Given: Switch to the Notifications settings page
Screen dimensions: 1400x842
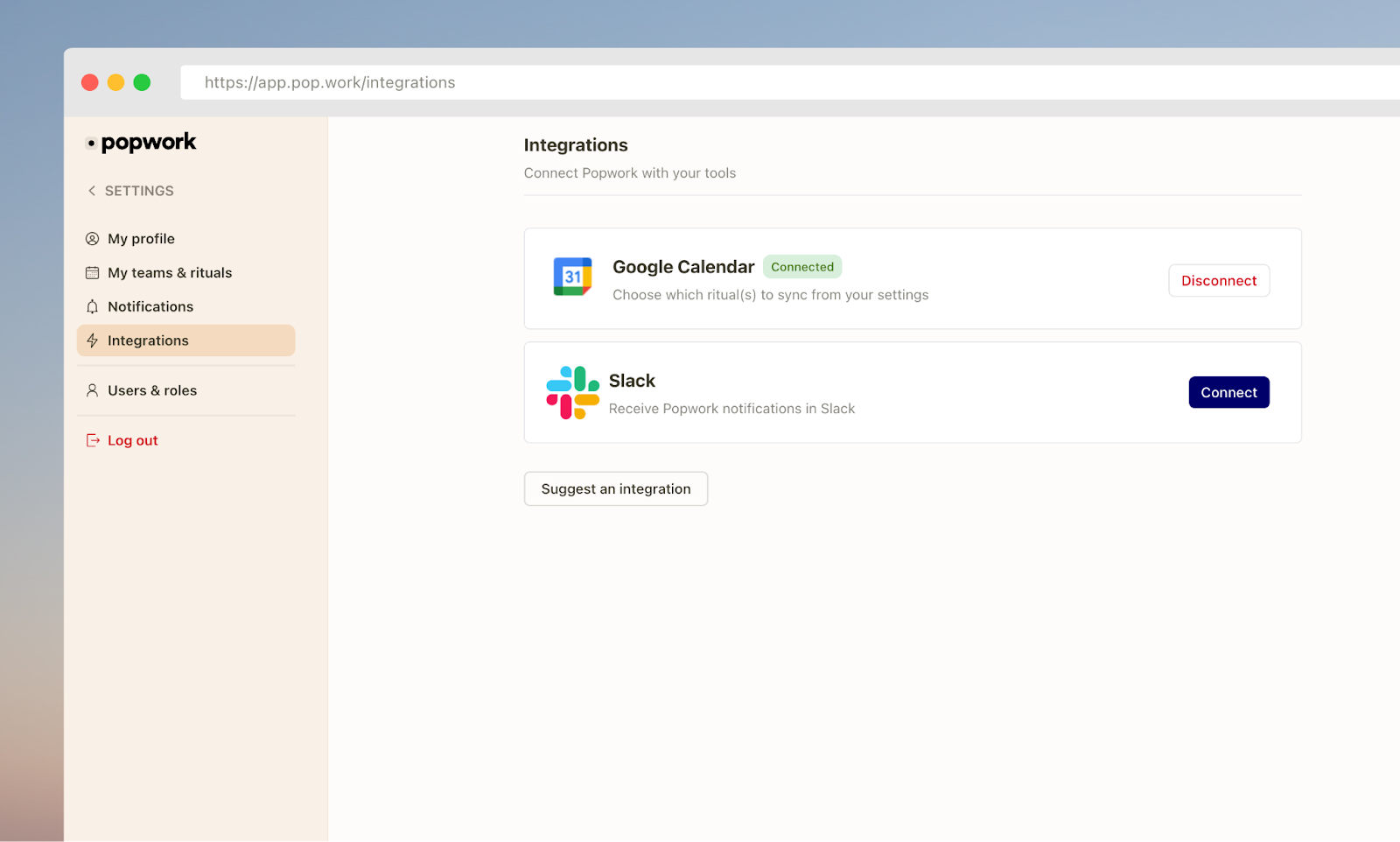Looking at the screenshot, I should coord(150,306).
